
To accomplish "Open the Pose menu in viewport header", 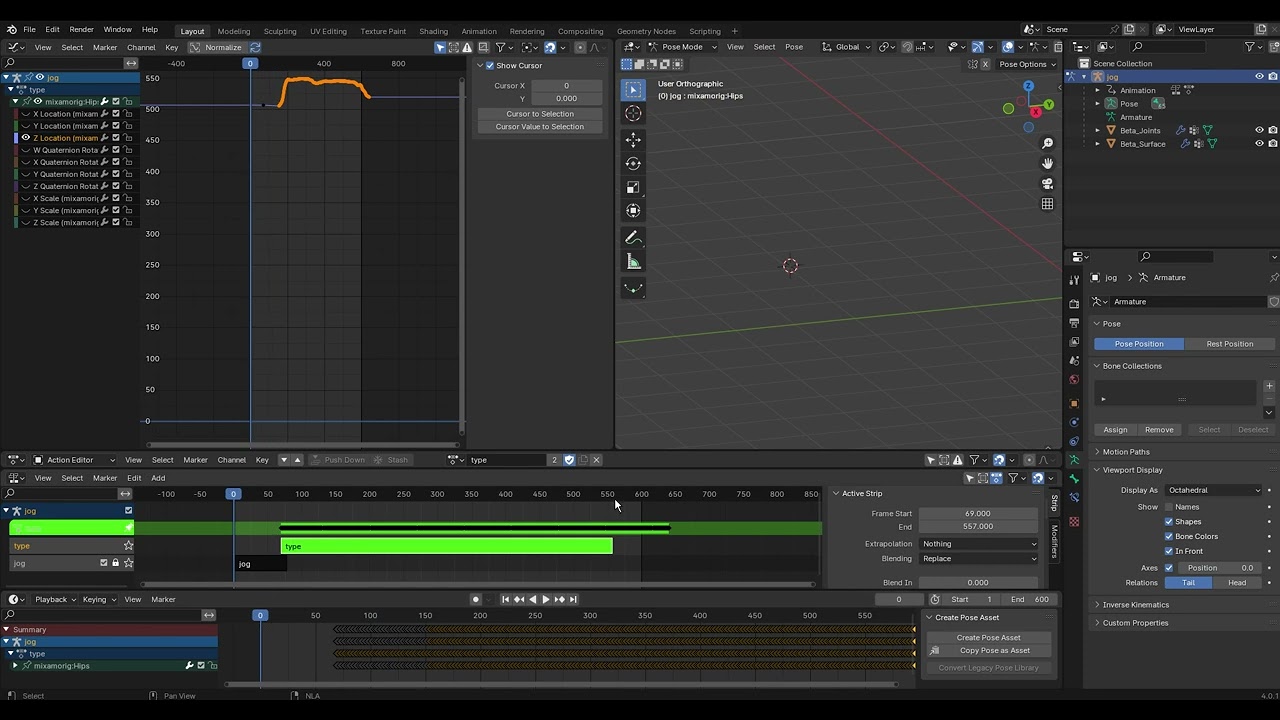I will coord(794,47).
